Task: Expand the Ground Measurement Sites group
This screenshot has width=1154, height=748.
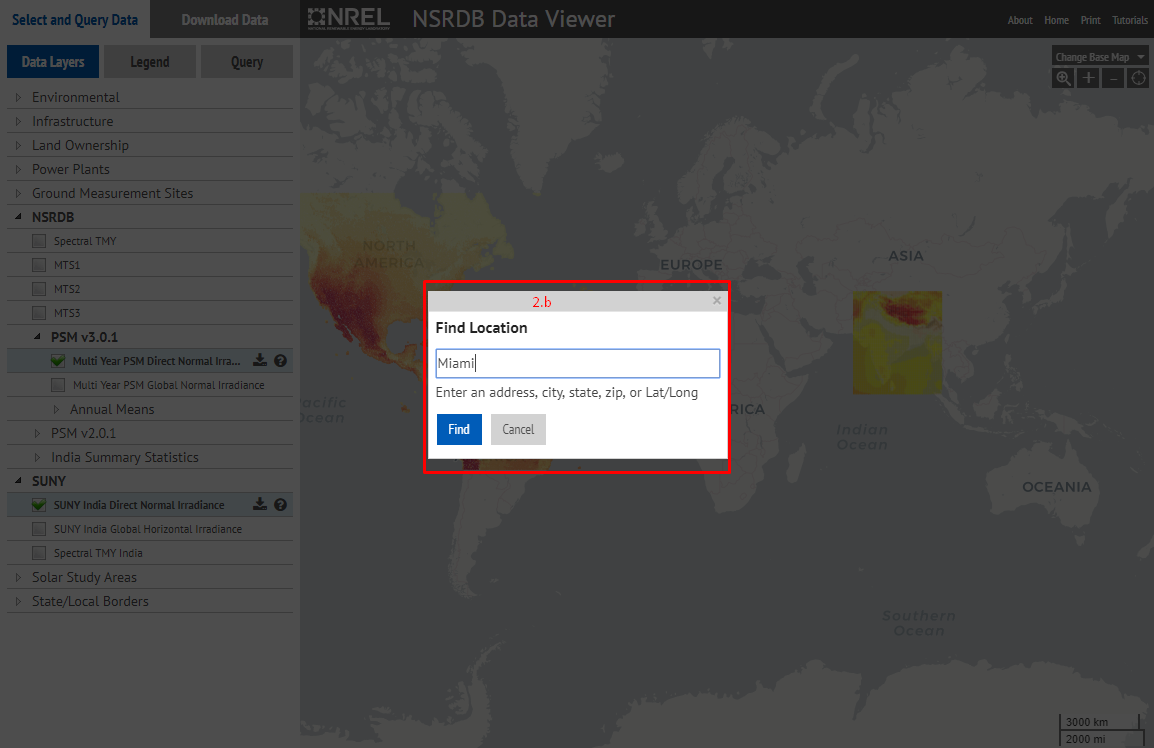Action: (x=18, y=193)
